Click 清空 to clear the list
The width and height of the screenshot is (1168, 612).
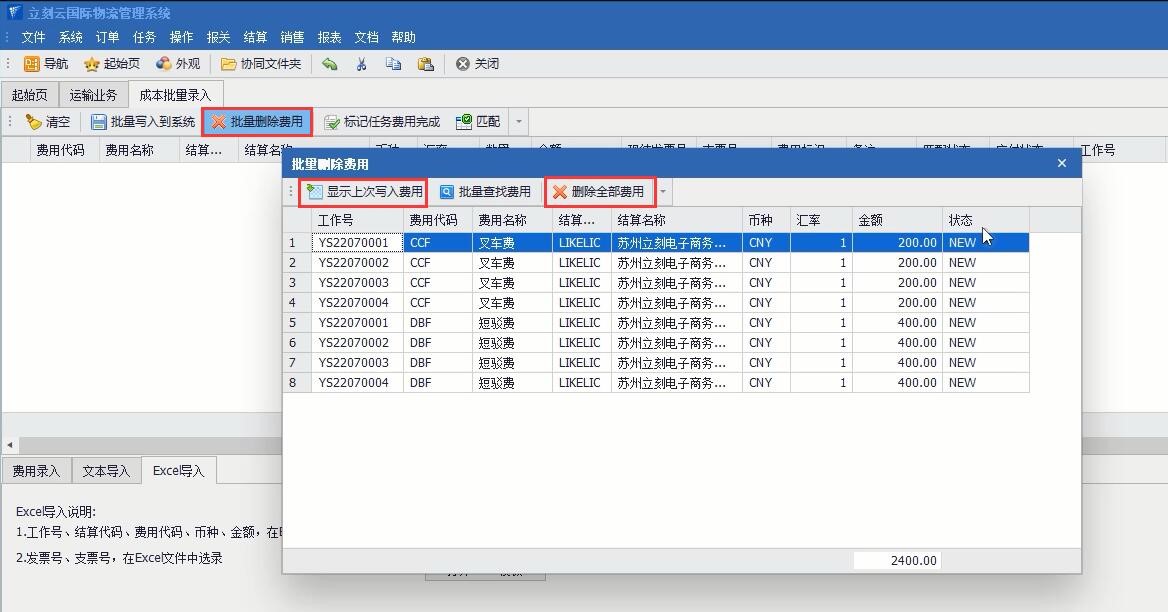[x=48, y=122]
